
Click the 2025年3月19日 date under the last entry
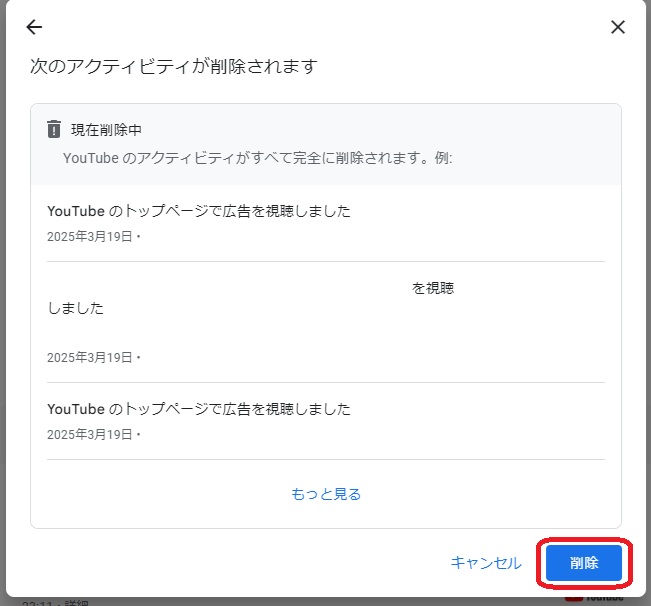point(90,434)
